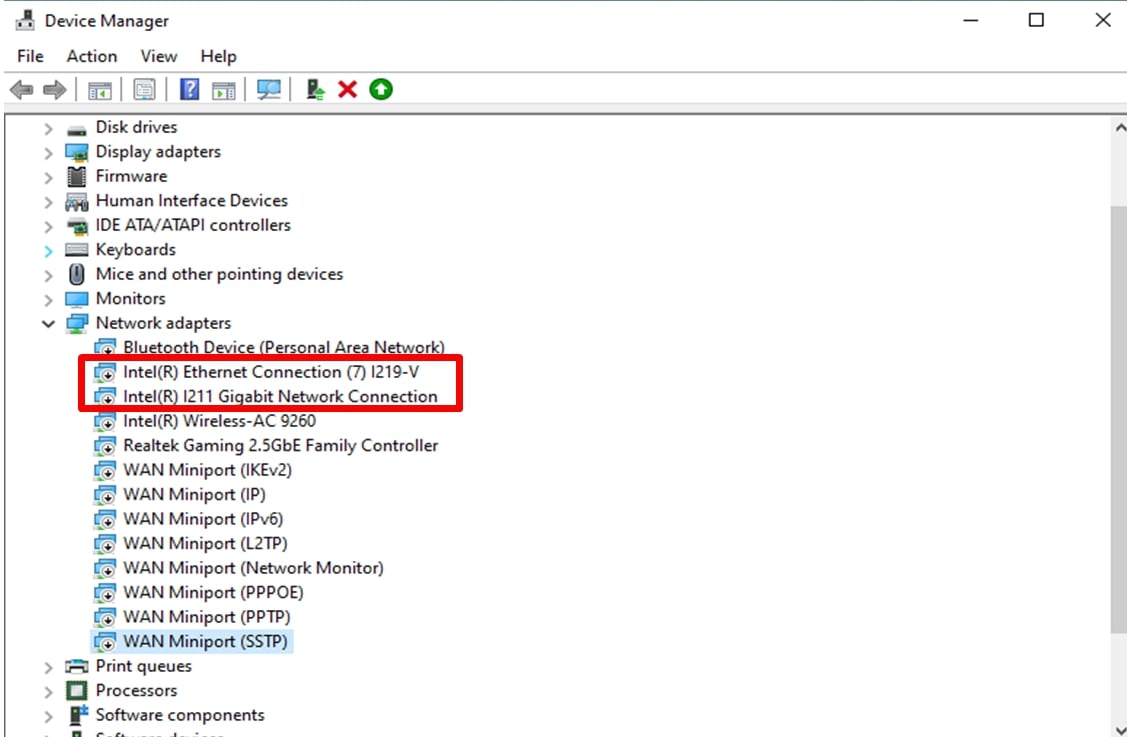Image resolution: width=1127 pixels, height=737 pixels.
Task: Select Realtek Gaming 2.5GbE Family Controller
Action: [x=280, y=445]
